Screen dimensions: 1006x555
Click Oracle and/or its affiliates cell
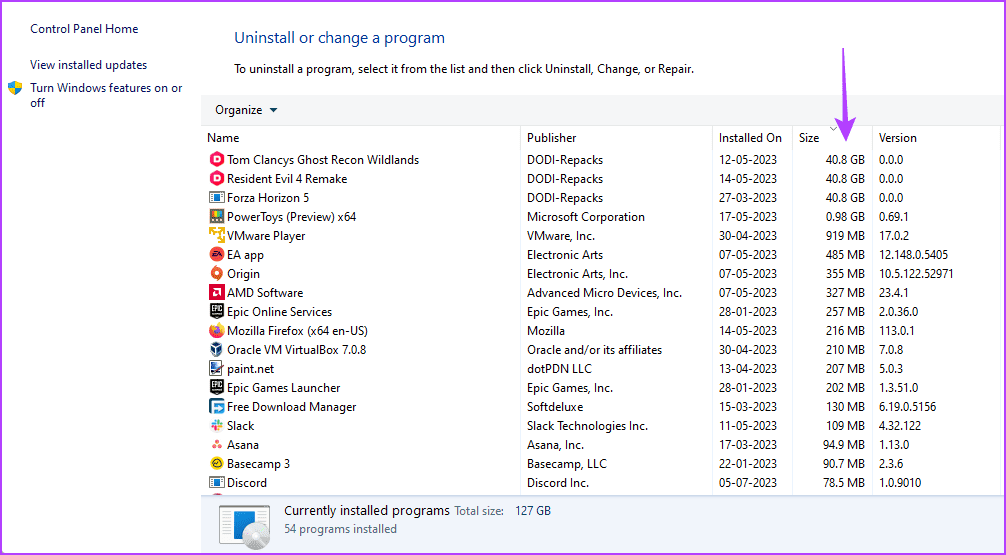[595, 350]
